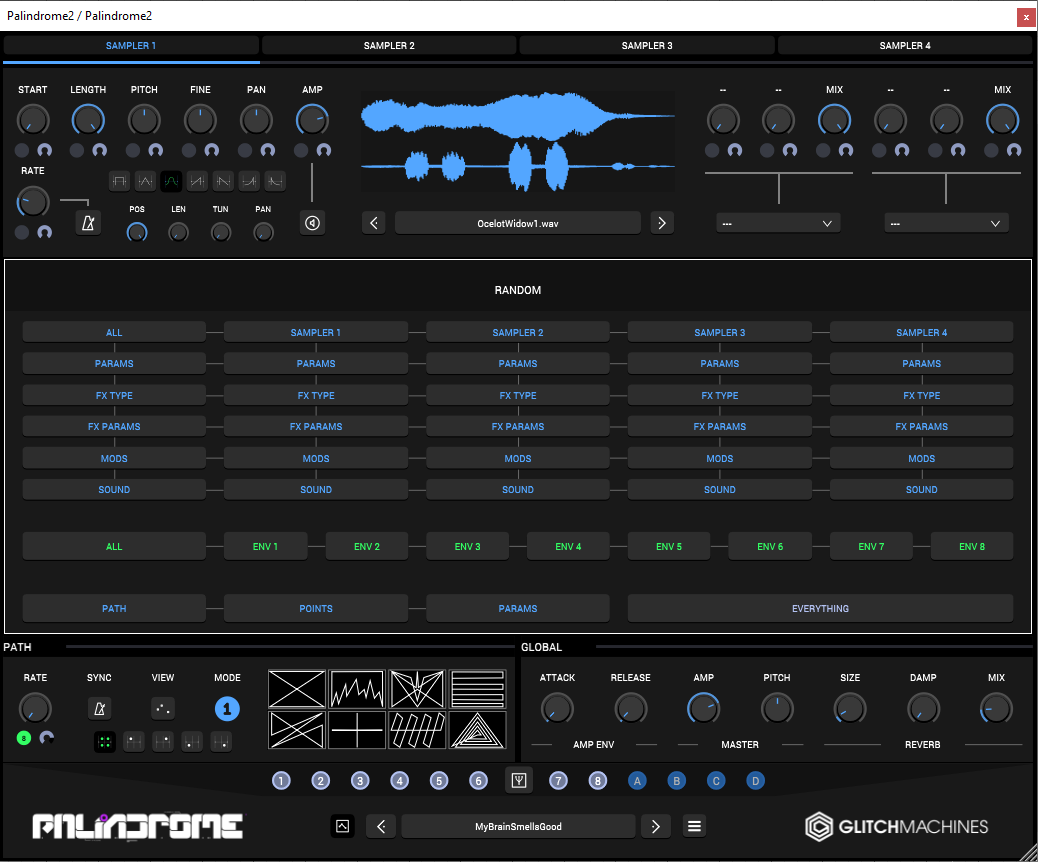Click the PATH view dots icon
Screen dimensions: 1038x862
coord(163,708)
